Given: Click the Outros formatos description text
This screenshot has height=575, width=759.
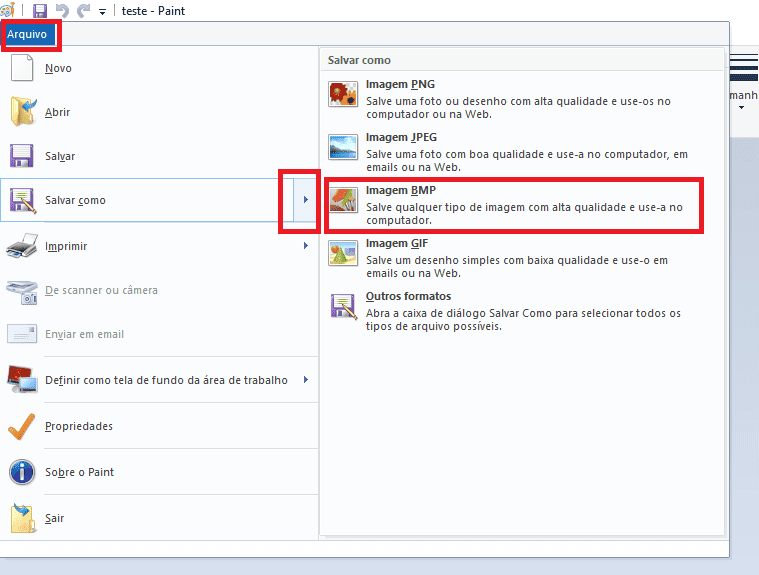Looking at the screenshot, I should tap(523, 319).
